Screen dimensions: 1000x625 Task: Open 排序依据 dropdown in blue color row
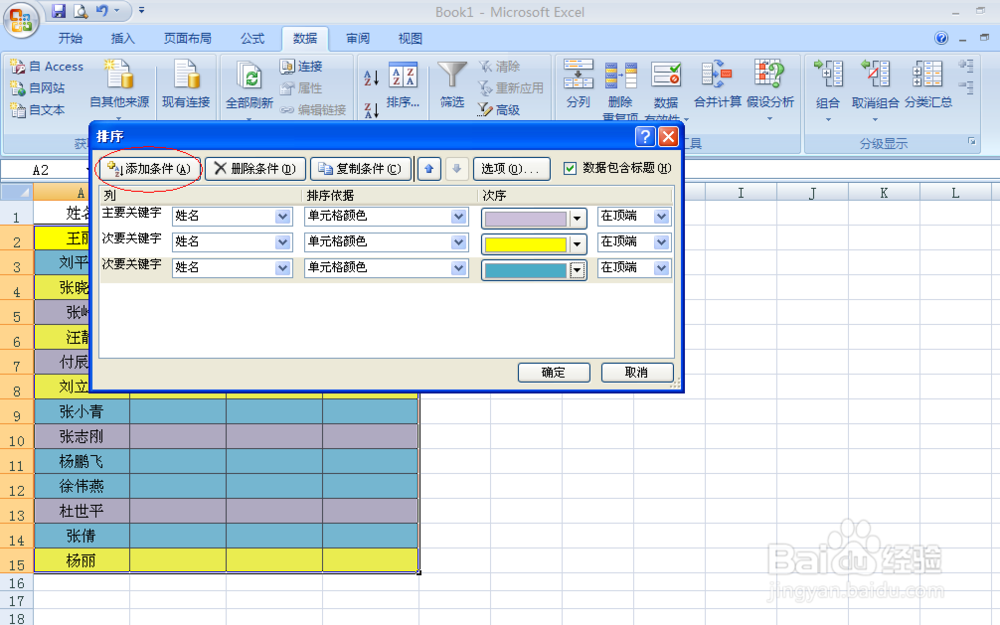[459, 268]
